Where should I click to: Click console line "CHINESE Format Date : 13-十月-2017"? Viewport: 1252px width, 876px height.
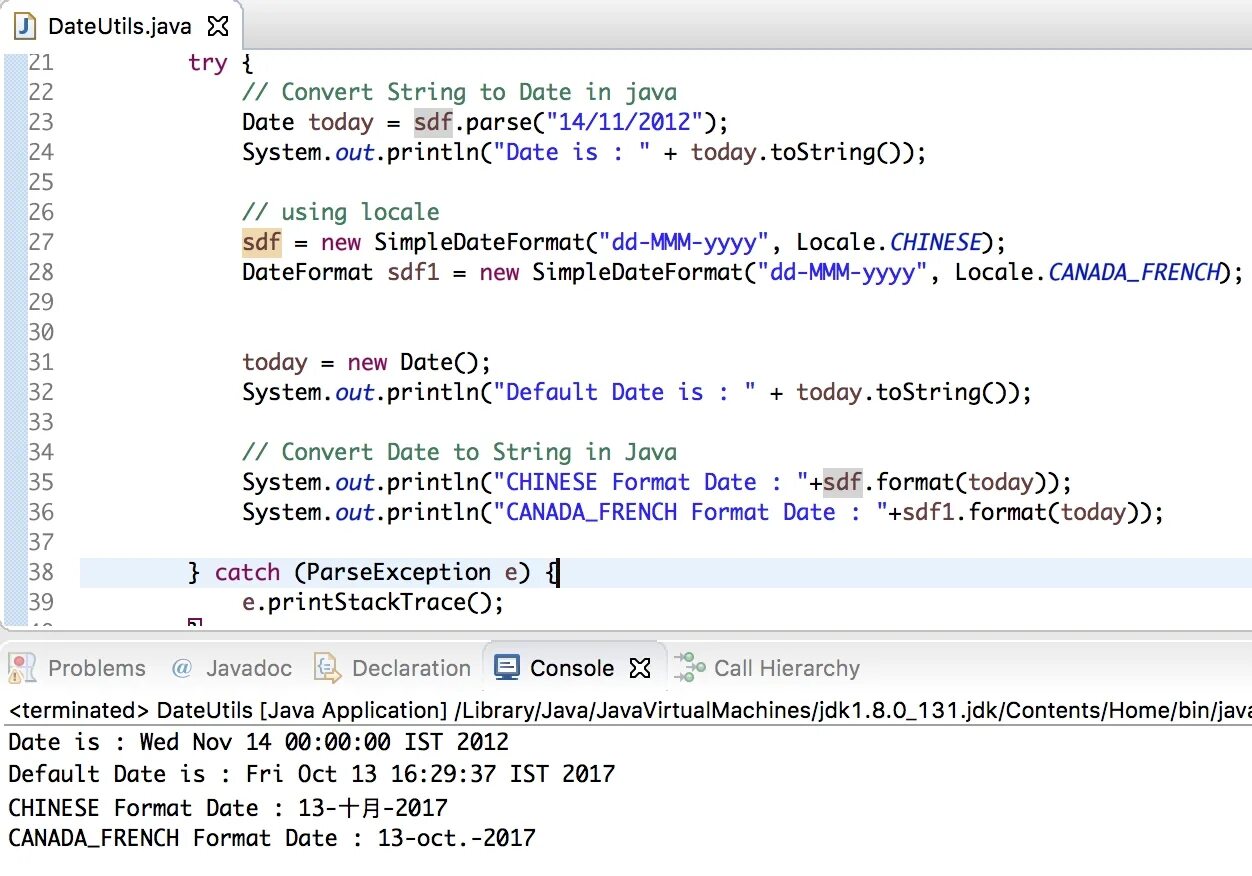click(x=228, y=807)
